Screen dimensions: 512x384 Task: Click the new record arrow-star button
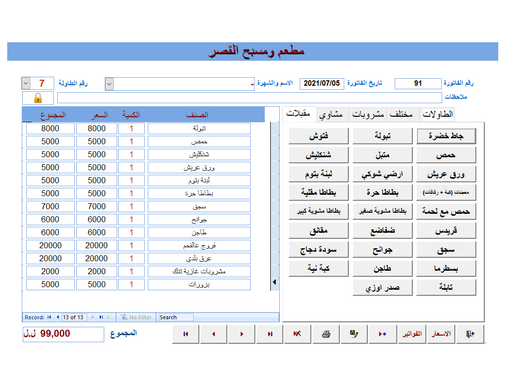click(x=382, y=334)
